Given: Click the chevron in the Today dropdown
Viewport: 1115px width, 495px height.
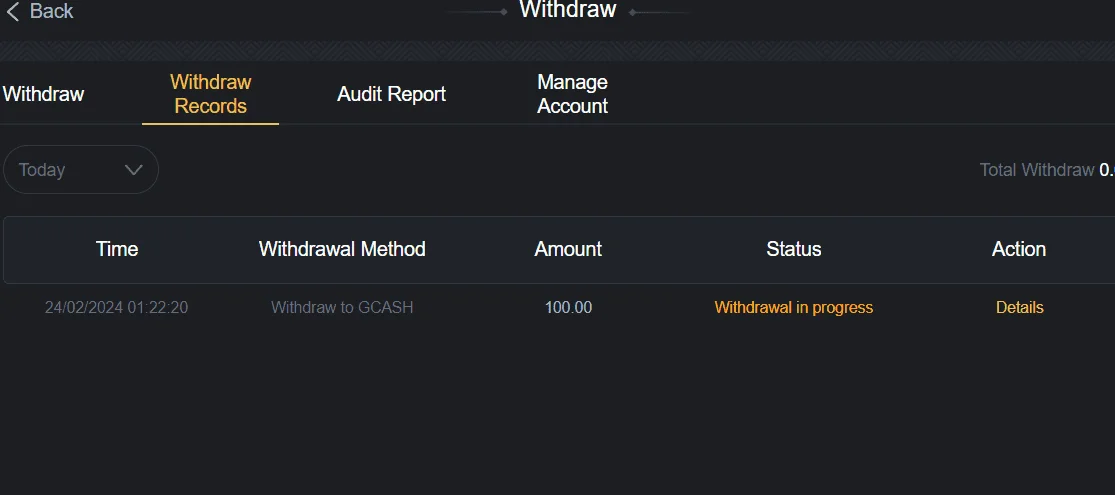Looking at the screenshot, I should point(134,170).
